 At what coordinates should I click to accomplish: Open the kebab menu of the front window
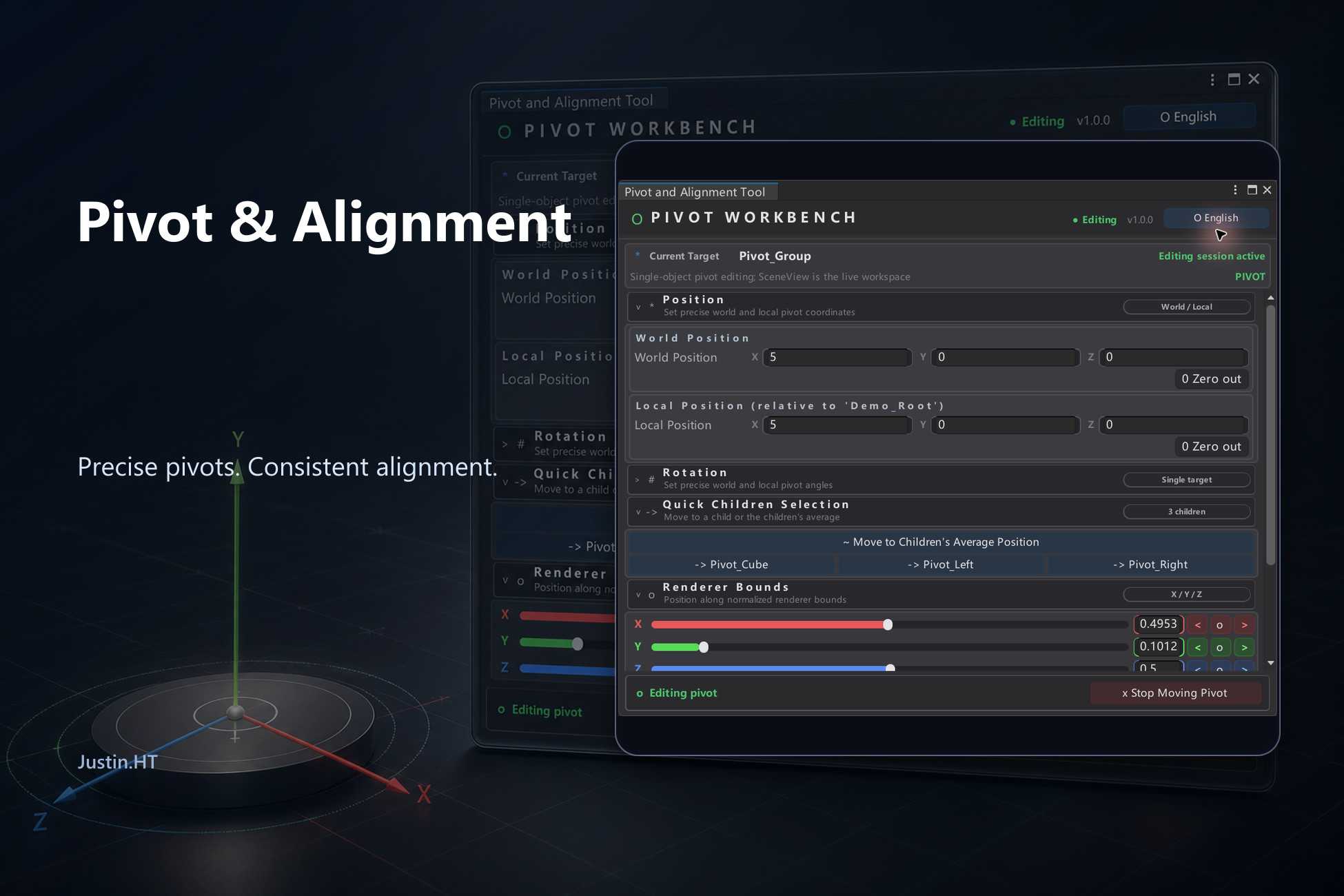[1235, 190]
